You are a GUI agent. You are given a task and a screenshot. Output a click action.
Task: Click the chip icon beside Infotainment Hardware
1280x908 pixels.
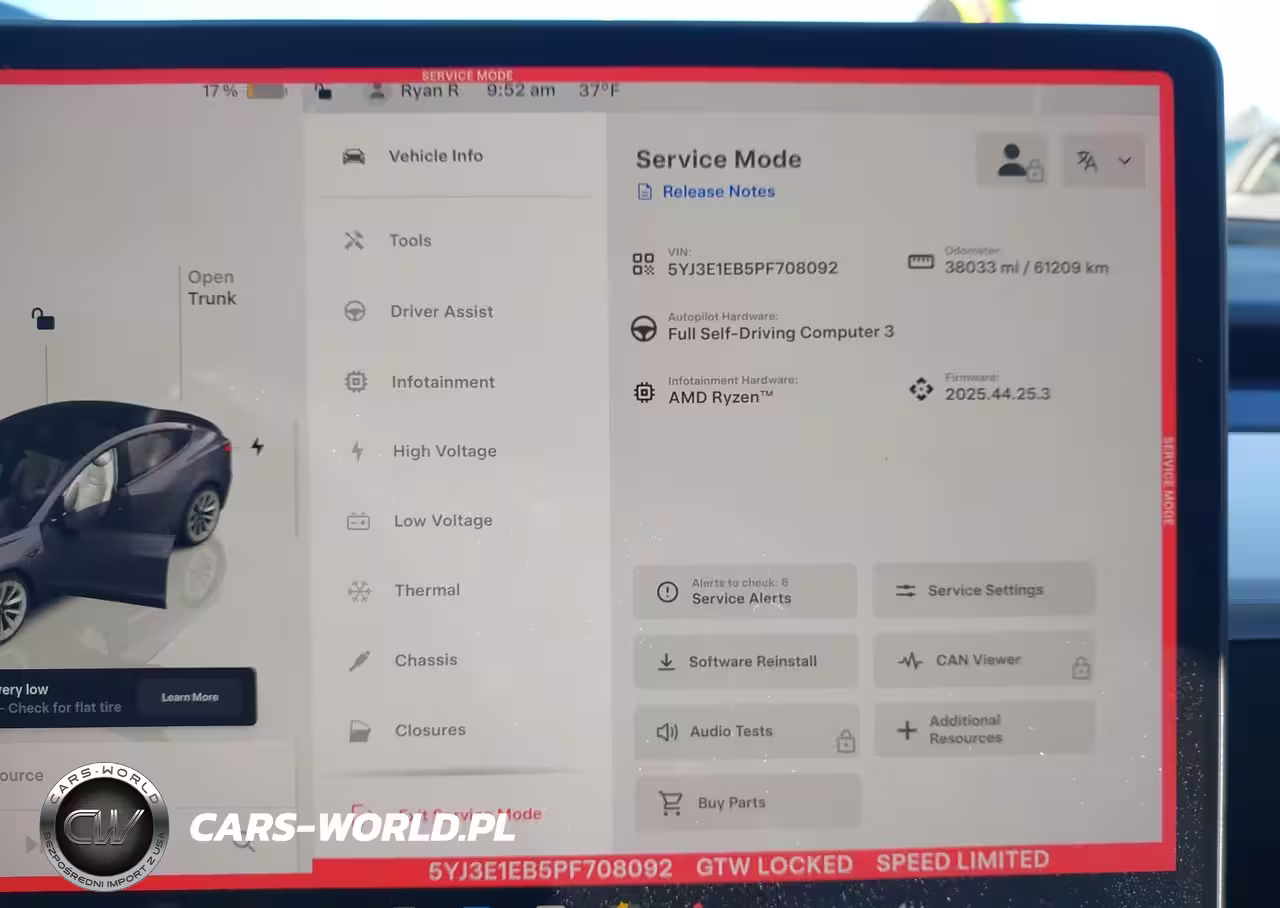click(x=644, y=393)
